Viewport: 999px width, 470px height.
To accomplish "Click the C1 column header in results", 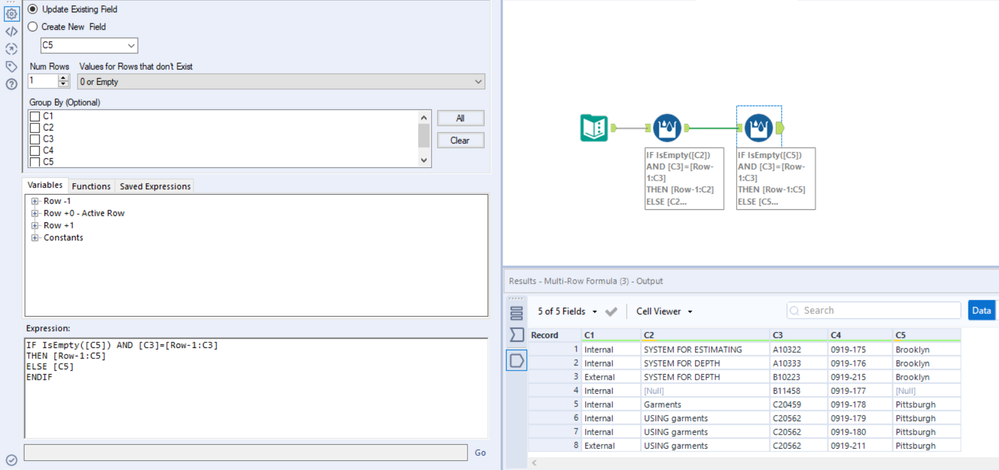I will (x=610, y=335).
